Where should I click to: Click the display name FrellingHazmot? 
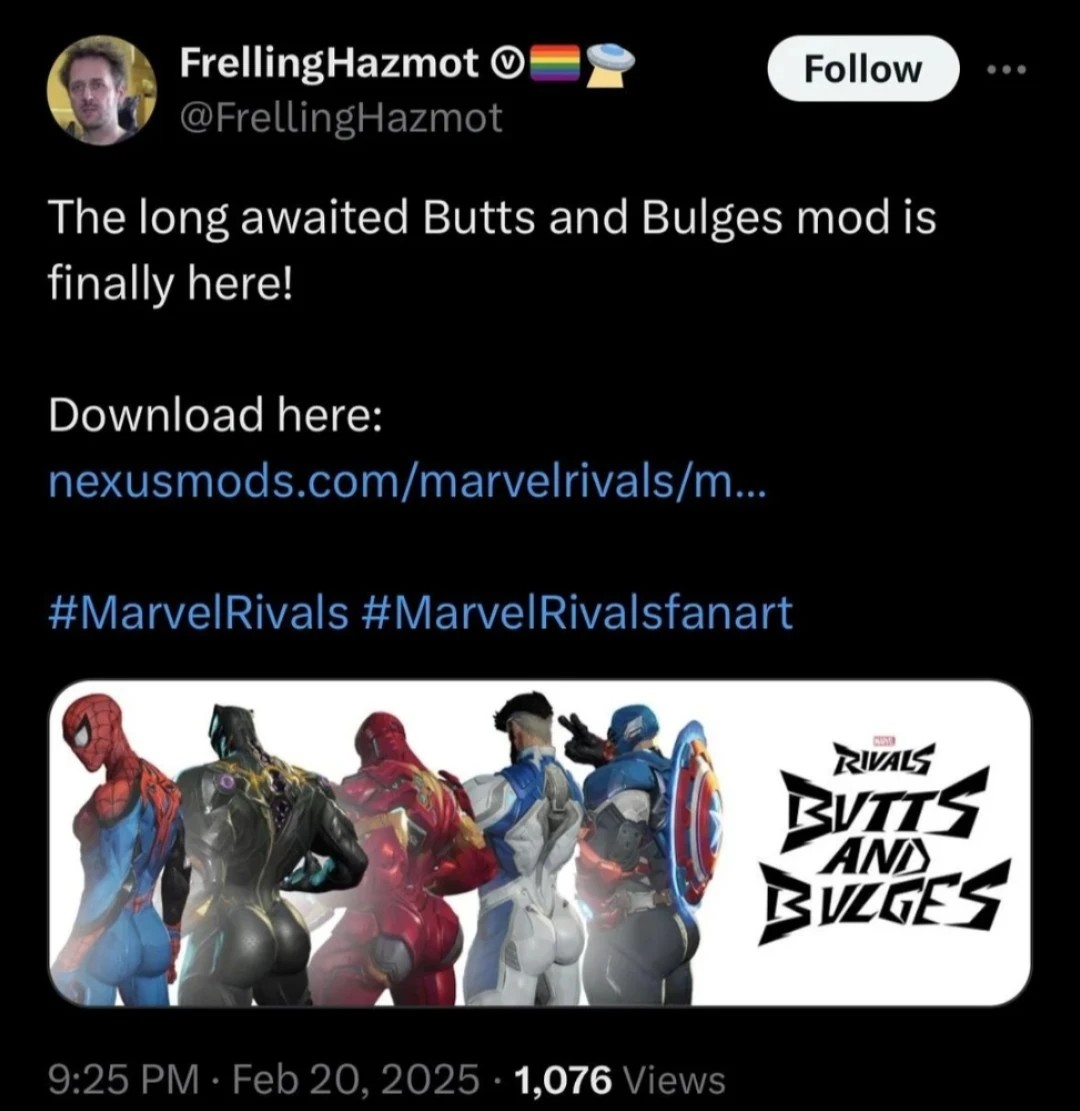328,62
